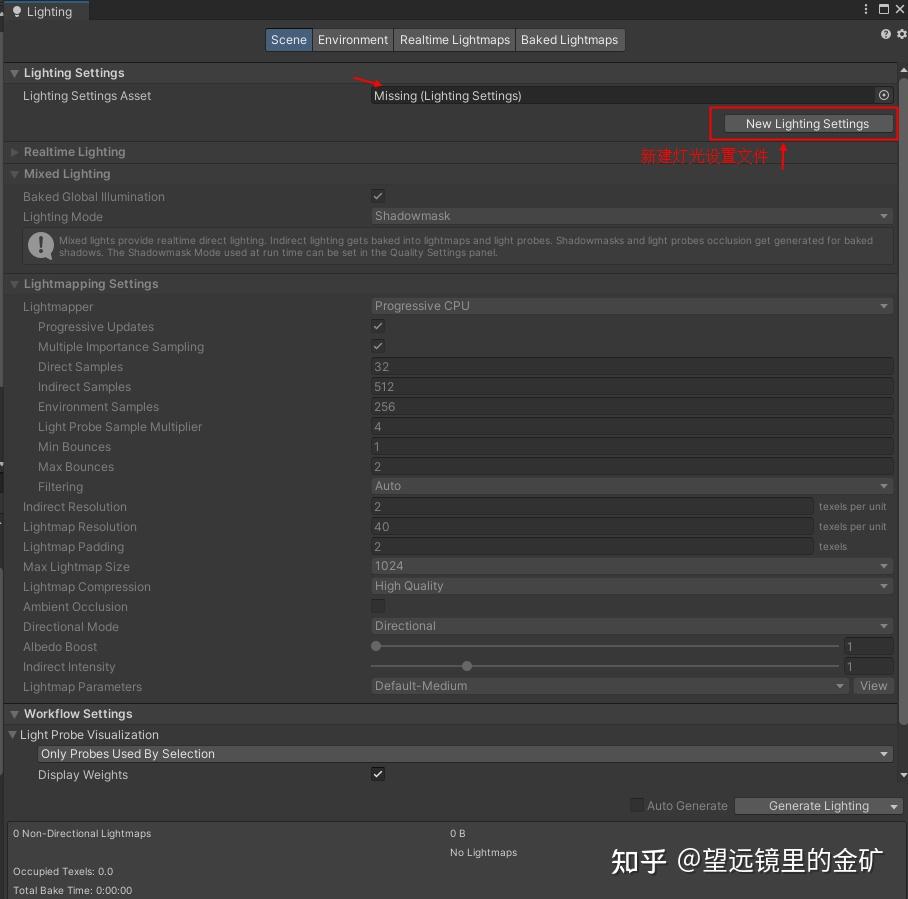Open Lightmap Parameters Default-Medium dropdown
The width and height of the screenshot is (908, 899).
[609, 686]
